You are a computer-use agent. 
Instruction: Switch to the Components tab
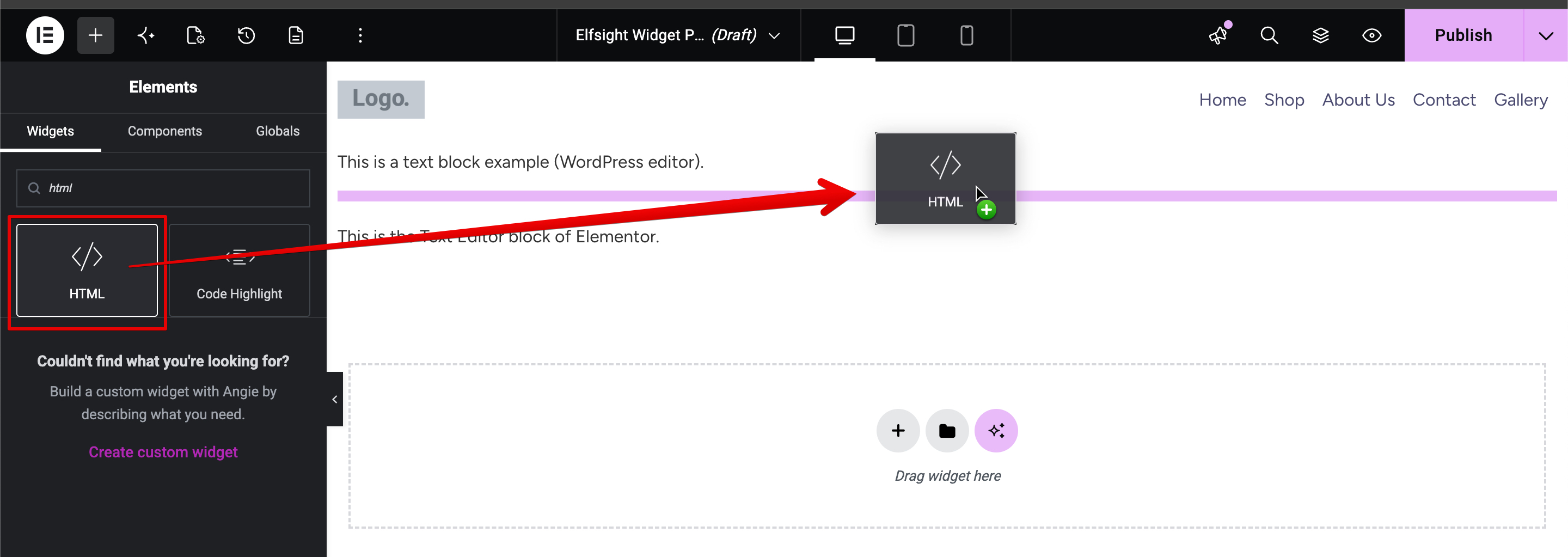pyautogui.click(x=165, y=131)
